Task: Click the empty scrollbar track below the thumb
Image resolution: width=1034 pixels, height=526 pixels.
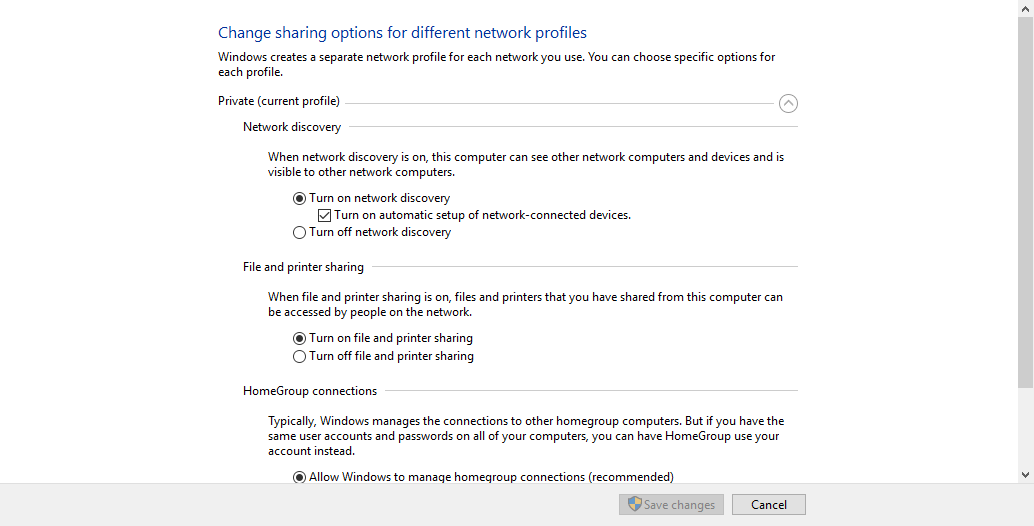Action: 1025,430
